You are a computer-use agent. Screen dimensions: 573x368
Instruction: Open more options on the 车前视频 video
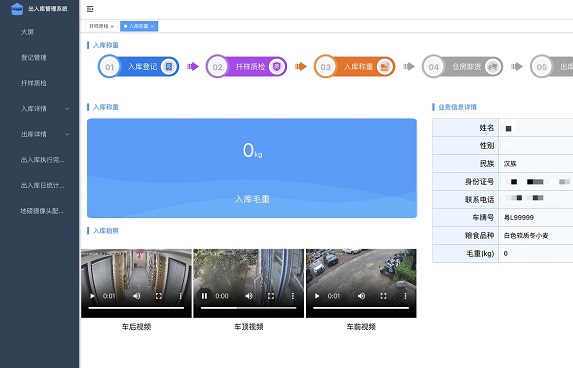(x=405, y=296)
